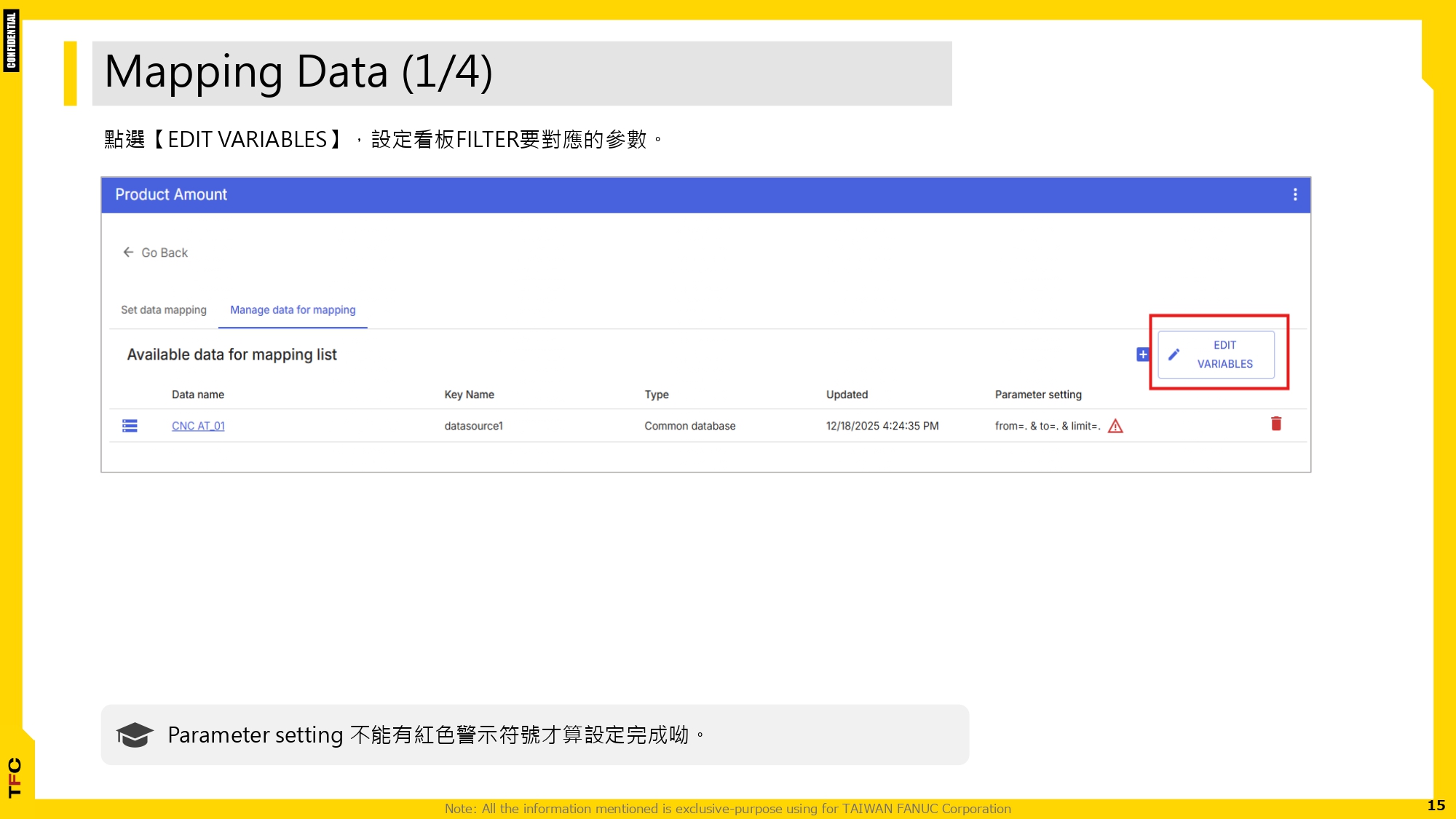Open the three-dot menu in Product Amount header
Viewport: 1456px width, 819px height.
pyautogui.click(x=1294, y=194)
